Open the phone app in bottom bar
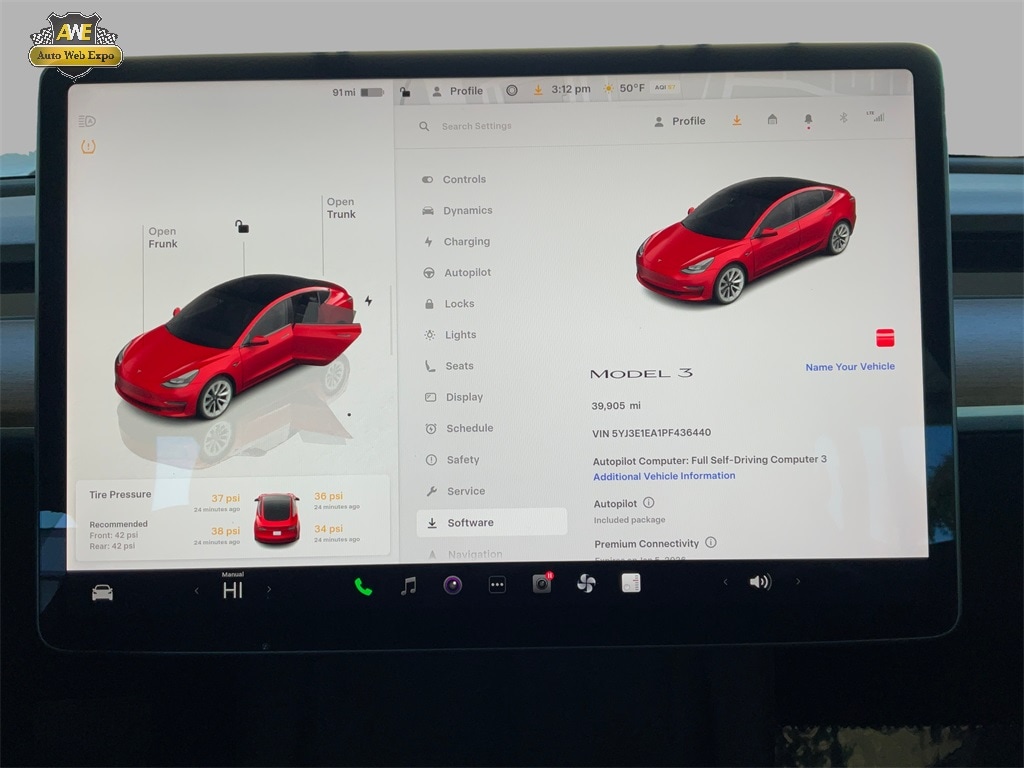 (363, 586)
